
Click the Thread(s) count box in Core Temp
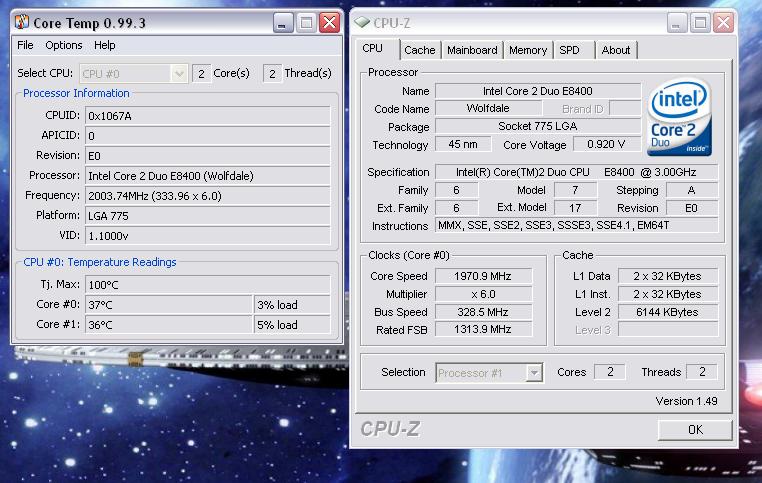point(272,73)
